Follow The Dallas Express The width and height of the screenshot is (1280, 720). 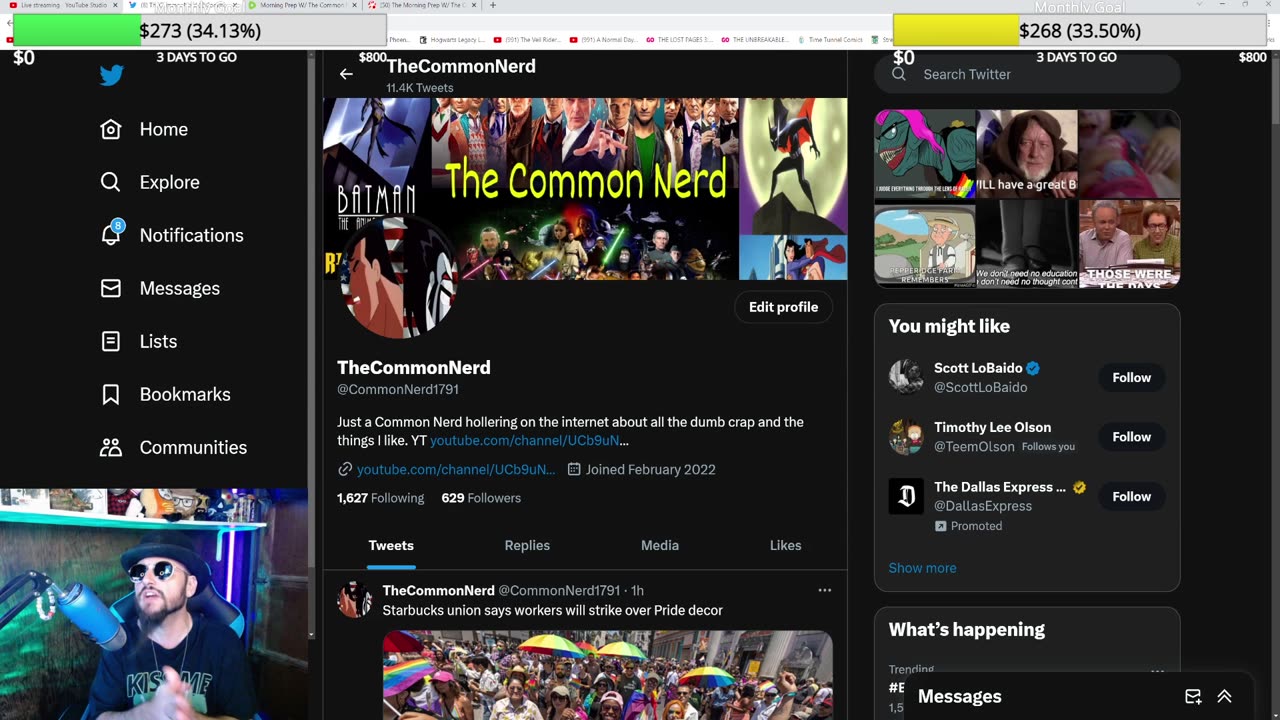click(x=1131, y=496)
